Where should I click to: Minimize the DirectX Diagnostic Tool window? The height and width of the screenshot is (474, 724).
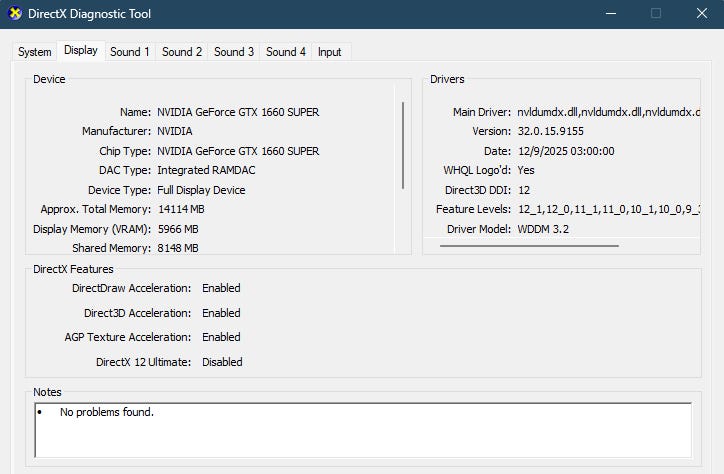pyautogui.click(x=611, y=13)
